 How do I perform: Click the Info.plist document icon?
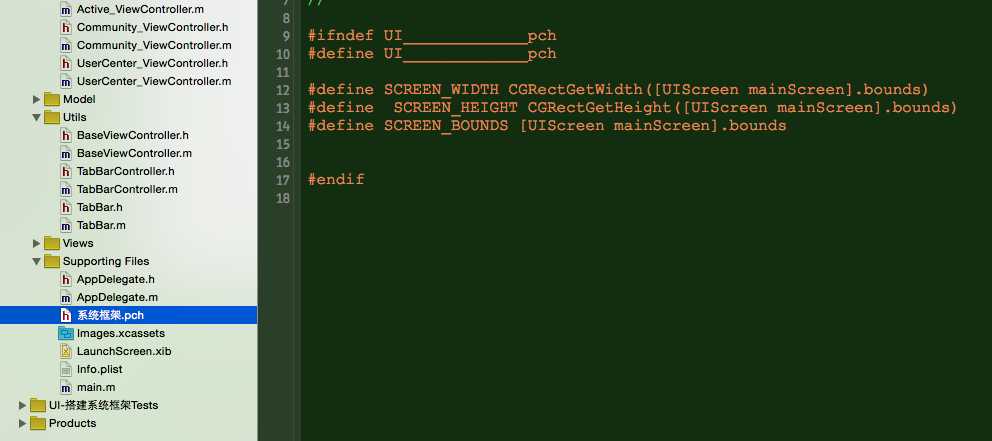pyautogui.click(x=66, y=369)
